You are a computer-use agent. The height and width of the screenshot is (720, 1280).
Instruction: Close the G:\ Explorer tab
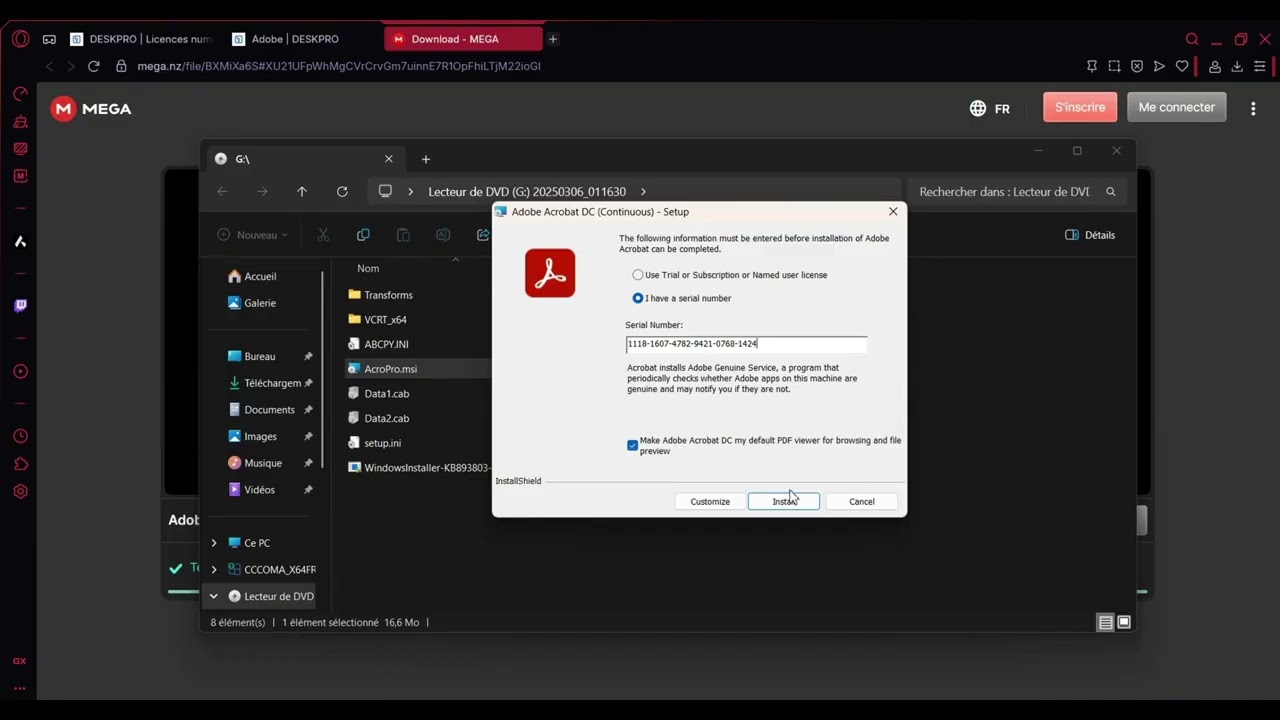[389, 159]
